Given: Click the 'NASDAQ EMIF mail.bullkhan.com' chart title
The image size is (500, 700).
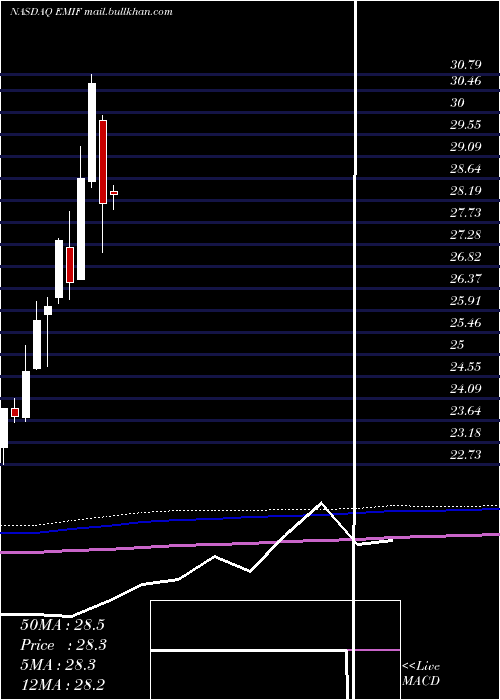Looking at the screenshot, I should pos(91,12).
